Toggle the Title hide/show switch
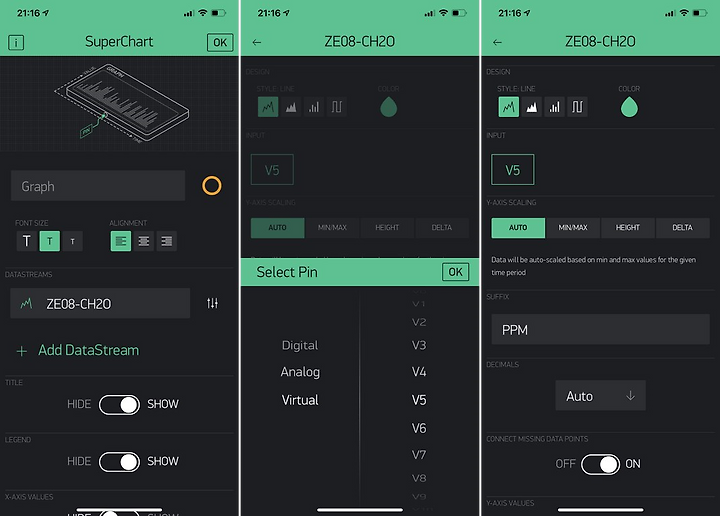 pyautogui.click(x=119, y=404)
